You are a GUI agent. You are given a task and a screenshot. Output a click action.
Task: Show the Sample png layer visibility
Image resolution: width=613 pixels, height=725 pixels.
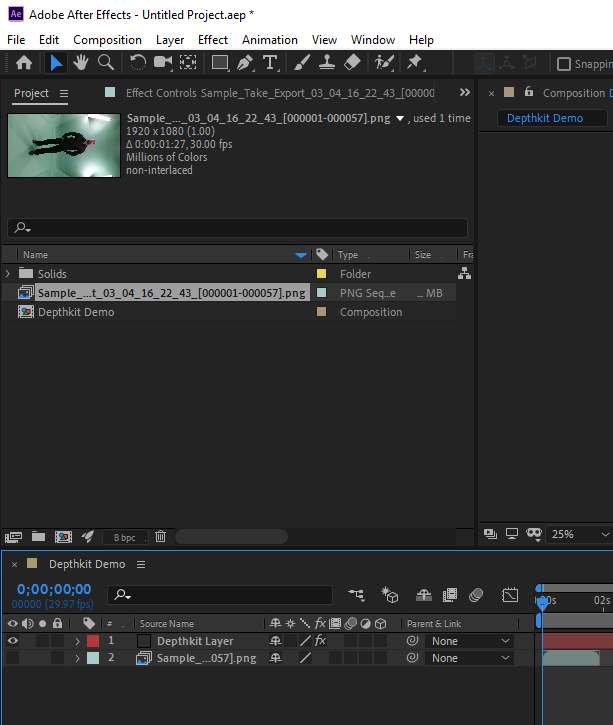[13, 658]
